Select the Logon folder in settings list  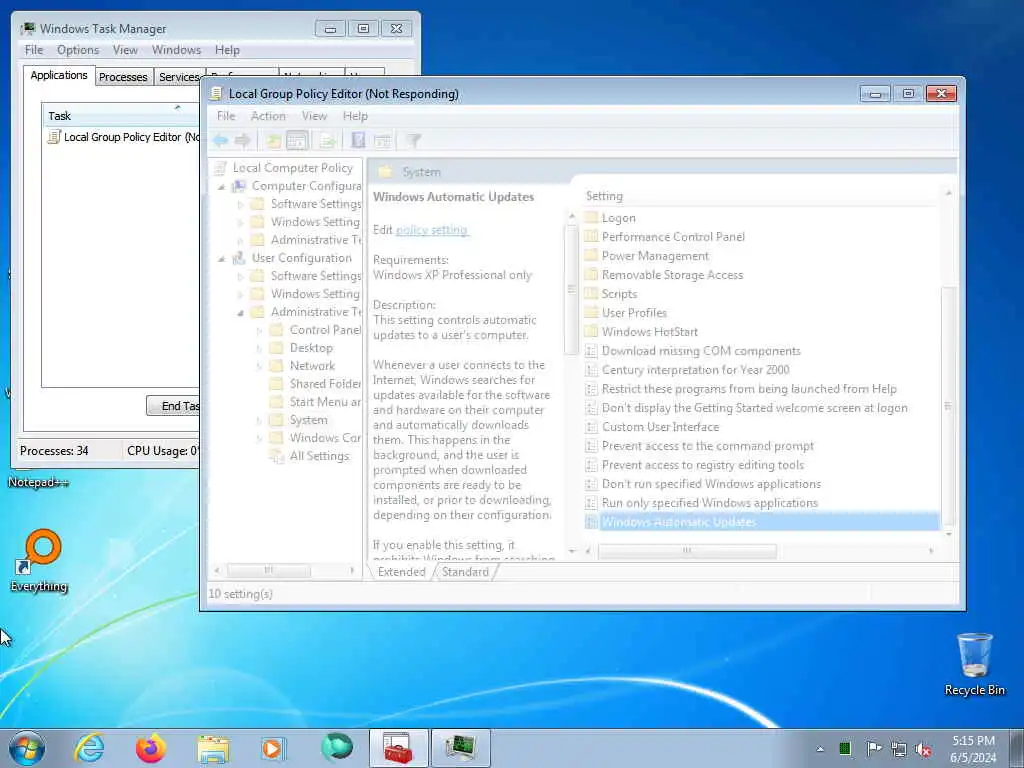[618, 218]
